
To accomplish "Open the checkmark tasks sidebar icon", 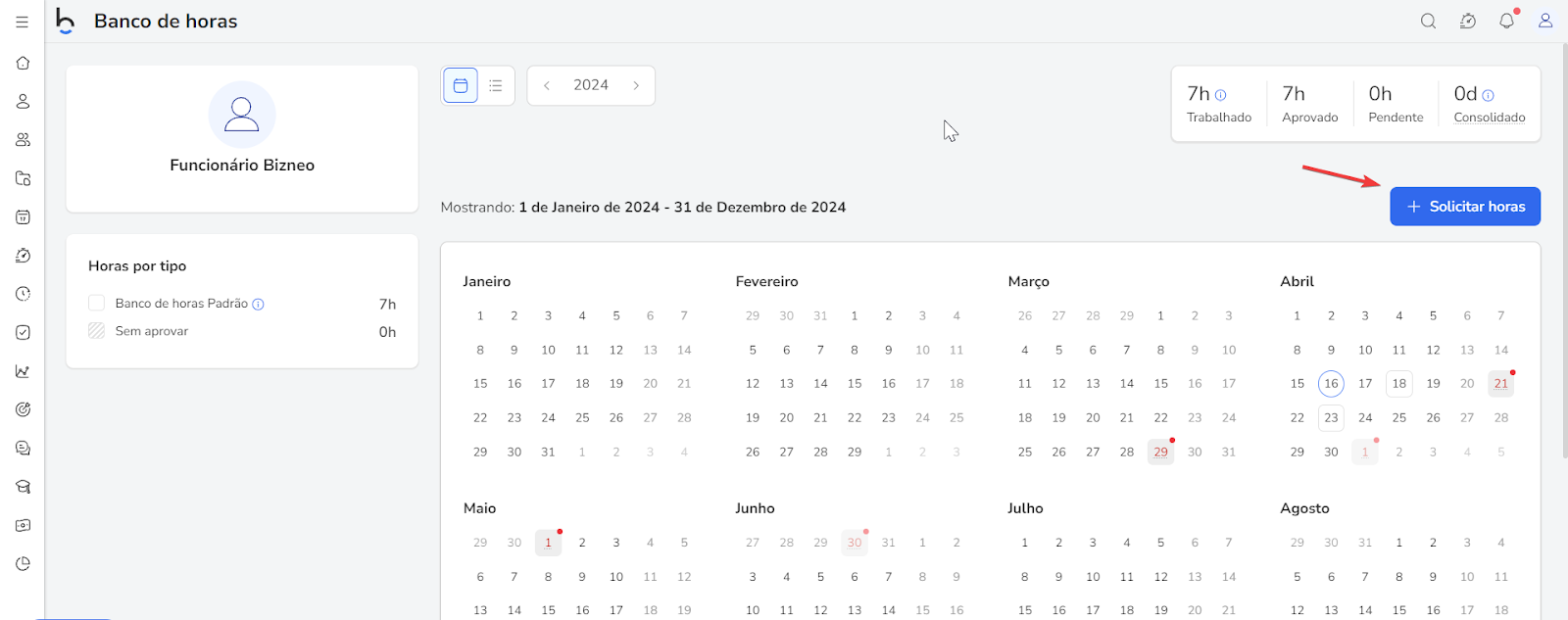I will [23, 332].
